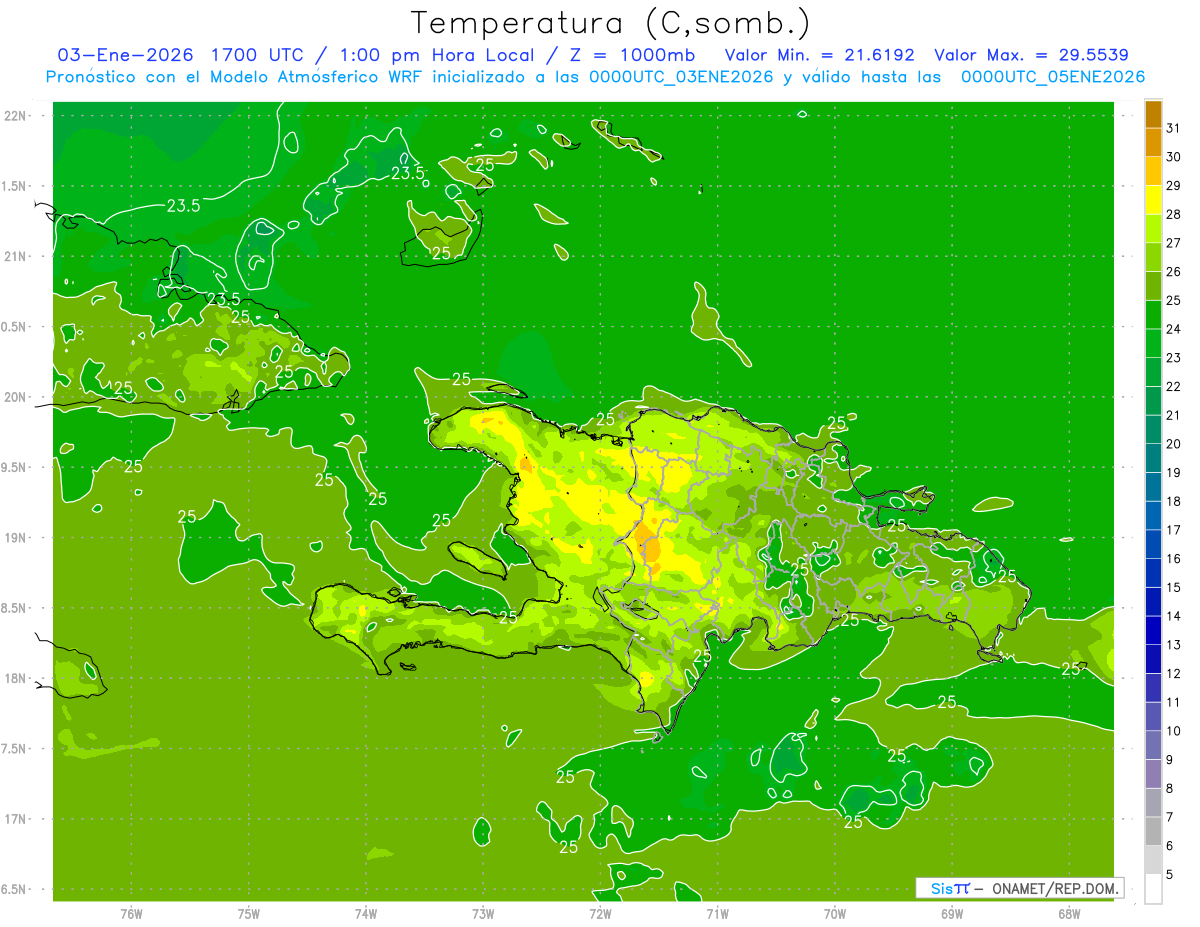Click 'Valor Max. = 29.5539' value
The width and height of the screenshot is (1200, 927).
1031,54
